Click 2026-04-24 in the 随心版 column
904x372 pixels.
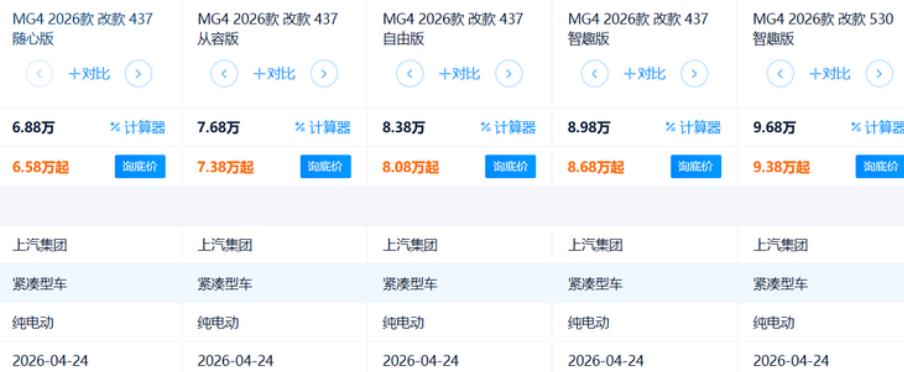pos(50,361)
